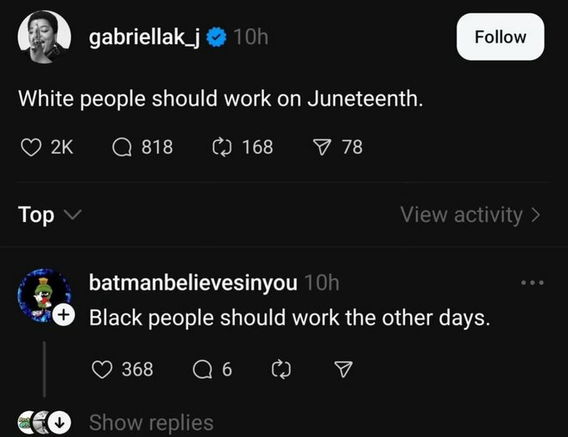The width and height of the screenshot is (568, 437).
Task: Open batmanbelievesinyou username link
Action: point(193,283)
